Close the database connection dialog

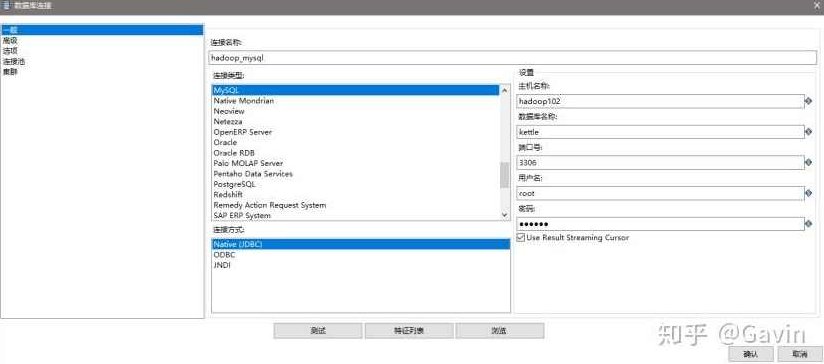click(x=816, y=4)
